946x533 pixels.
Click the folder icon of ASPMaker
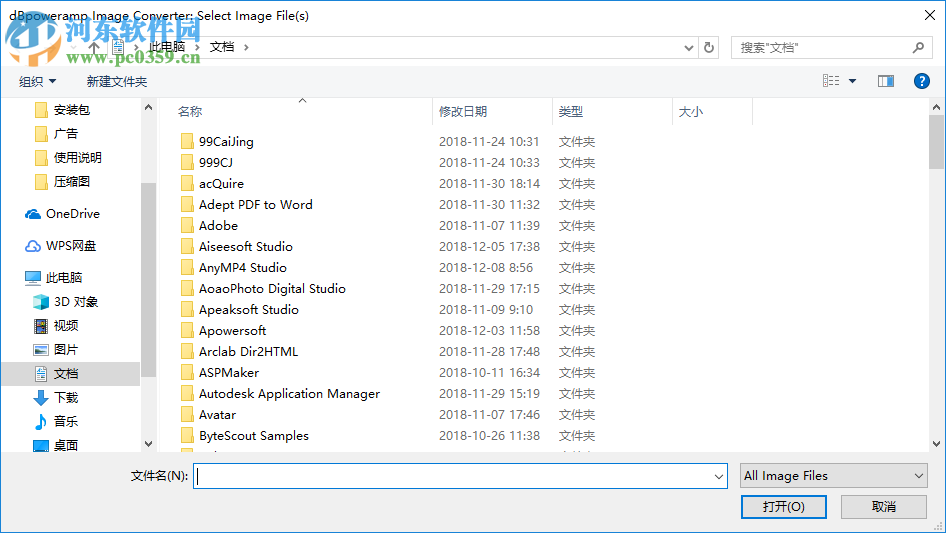tap(187, 372)
